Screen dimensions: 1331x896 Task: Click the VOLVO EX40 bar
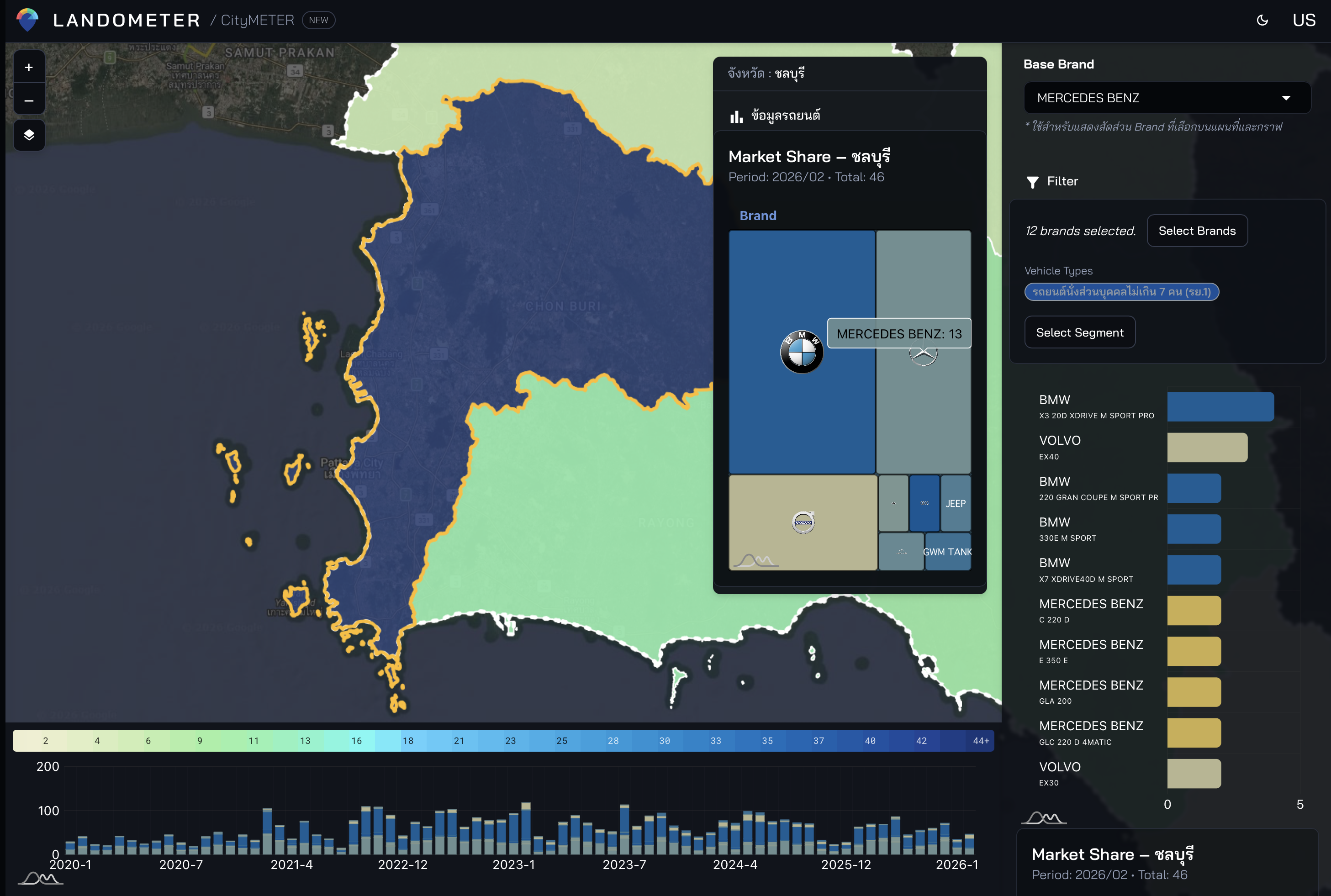point(1207,448)
